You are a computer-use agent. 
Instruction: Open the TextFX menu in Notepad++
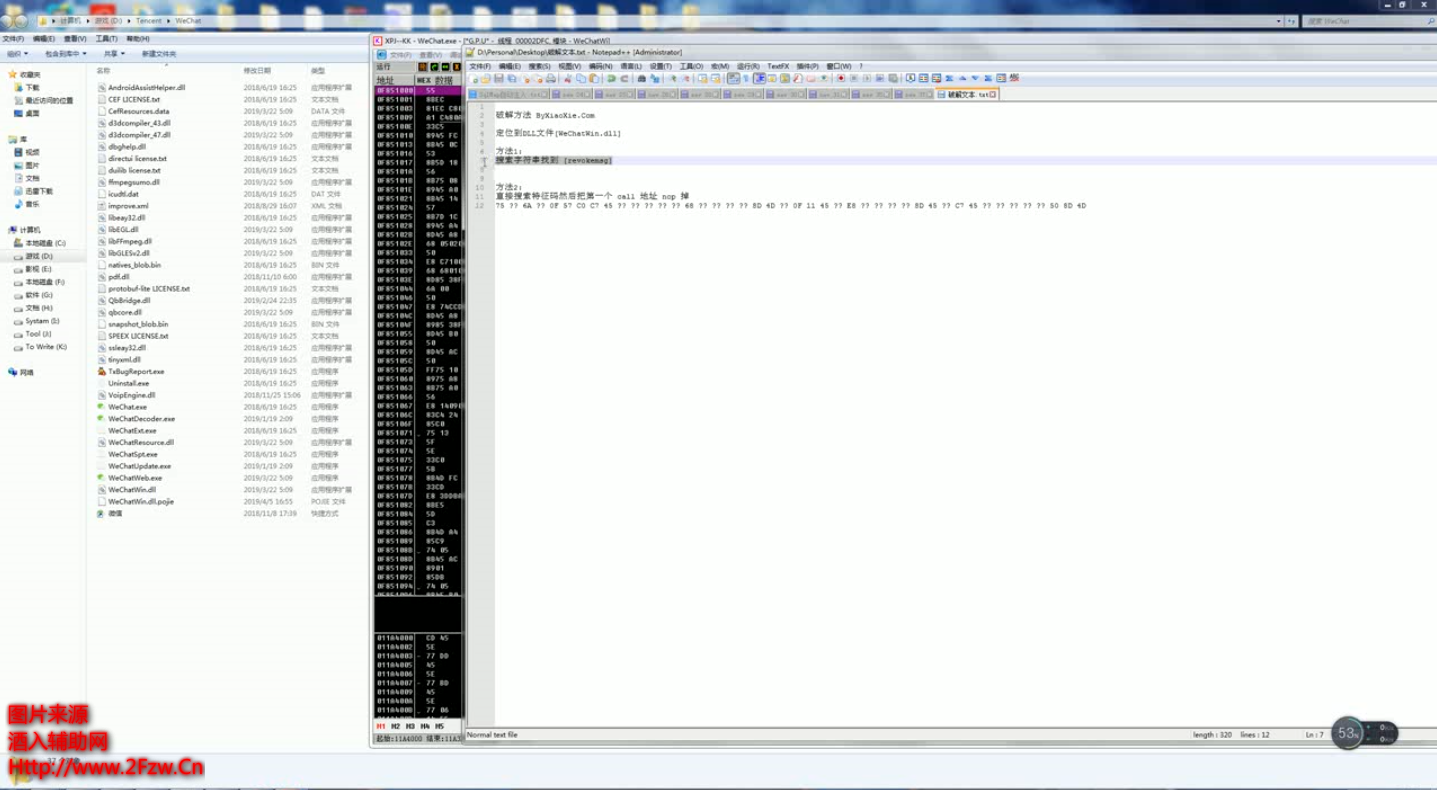[778, 66]
